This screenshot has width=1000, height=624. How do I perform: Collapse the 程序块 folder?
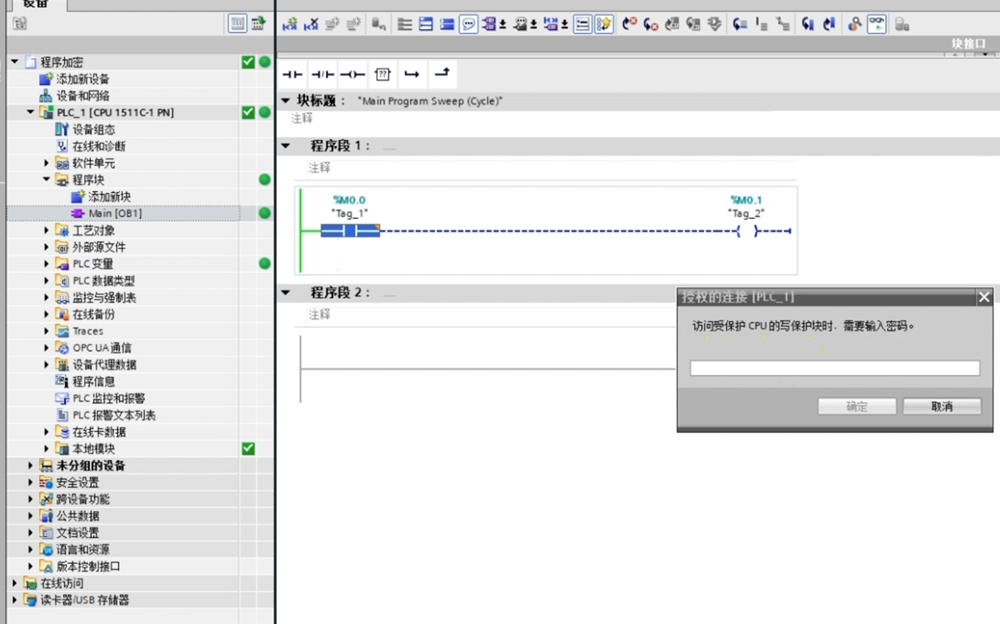(46, 180)
